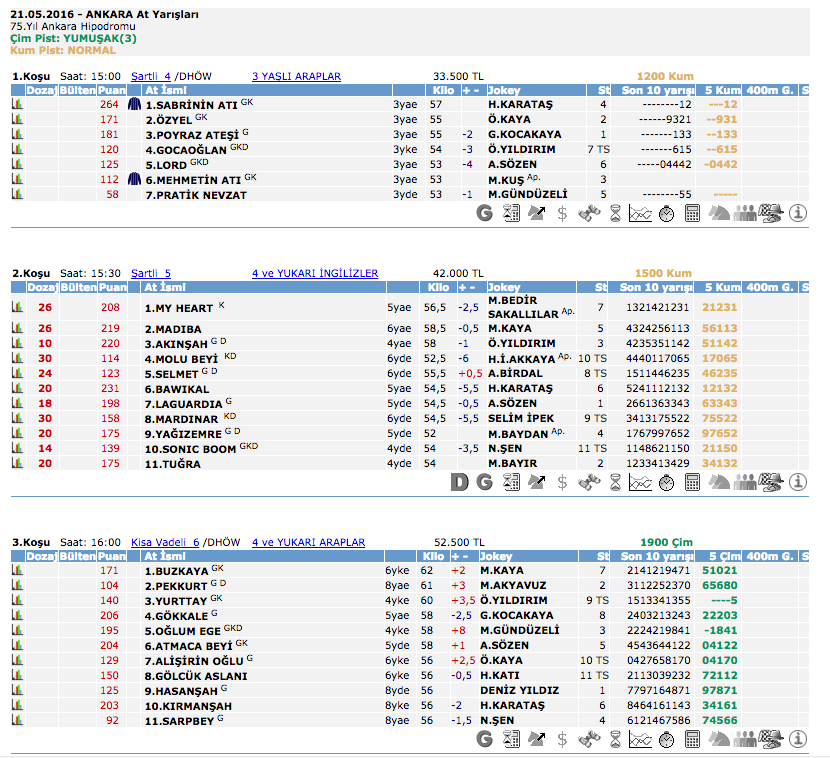Click the info circle icon for race 3

798,739
